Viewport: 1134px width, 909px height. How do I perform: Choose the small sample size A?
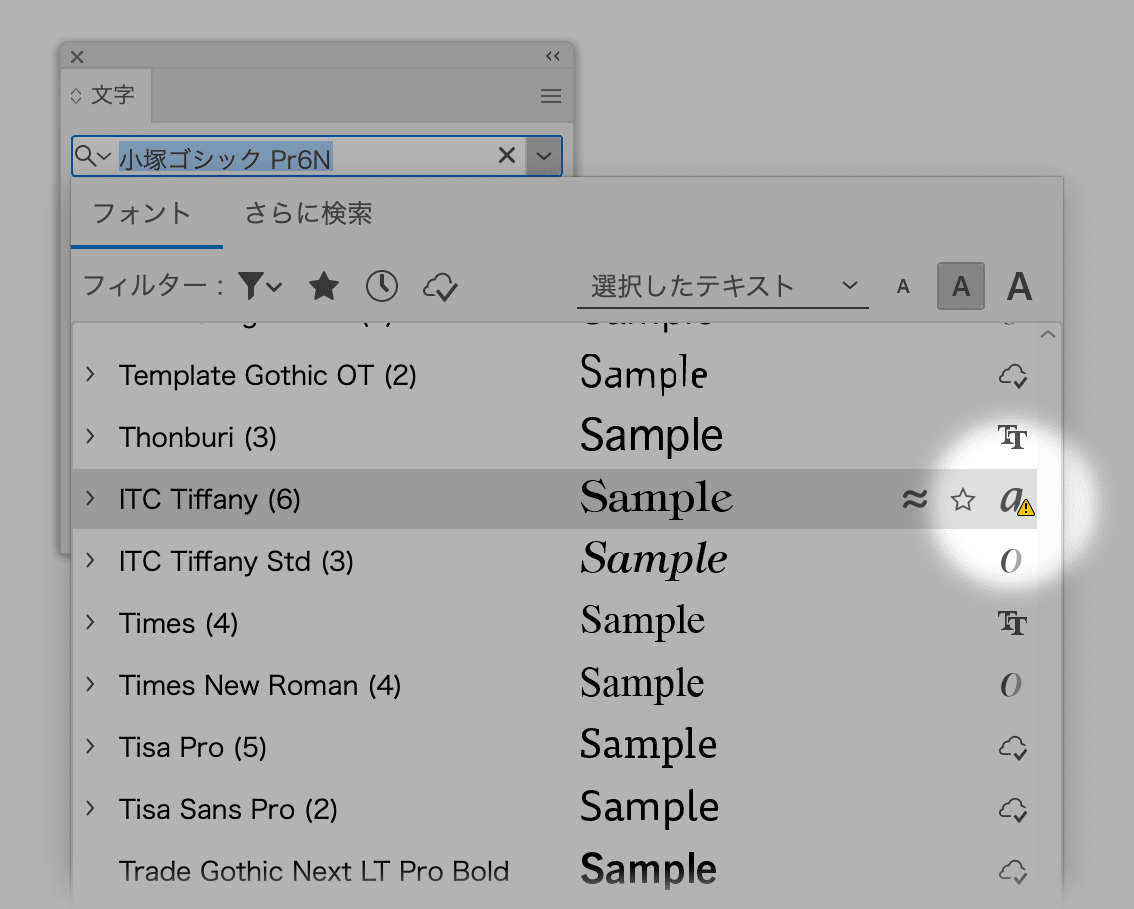(x=903, y=287)
